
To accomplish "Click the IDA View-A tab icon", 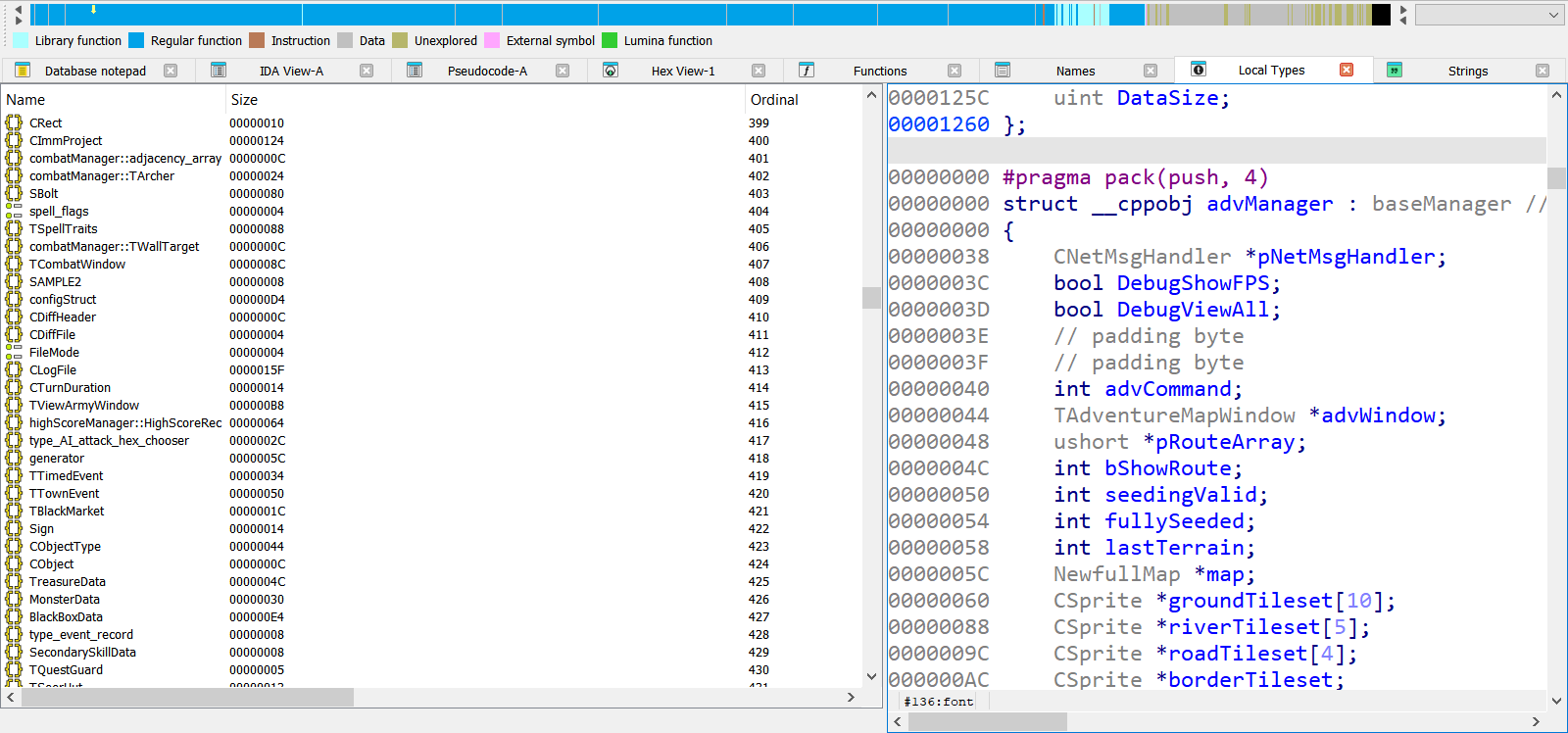I will coord(219,71).
